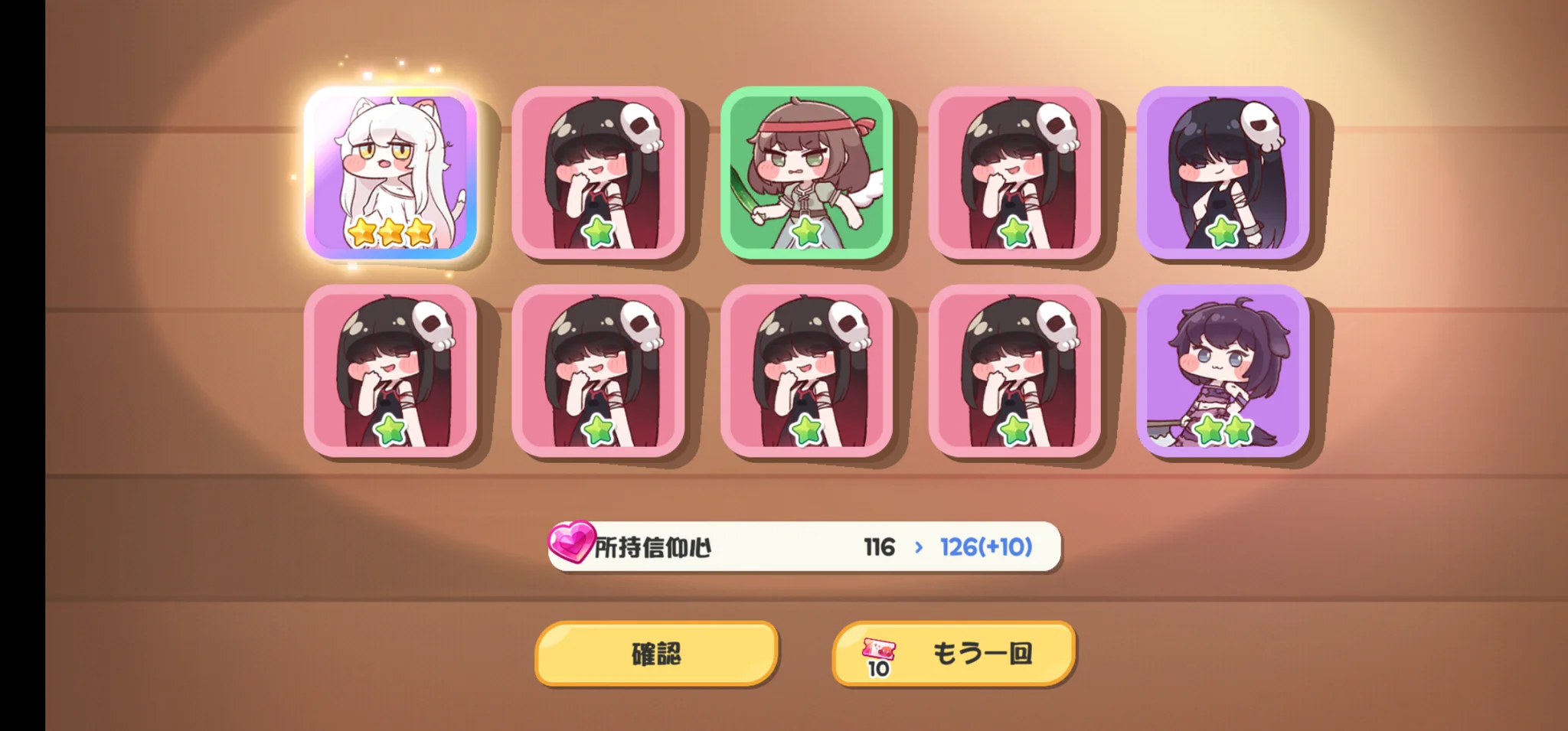Tap the skull hairpin on the purple card
1568x731 pixels.
[1263, 126]
